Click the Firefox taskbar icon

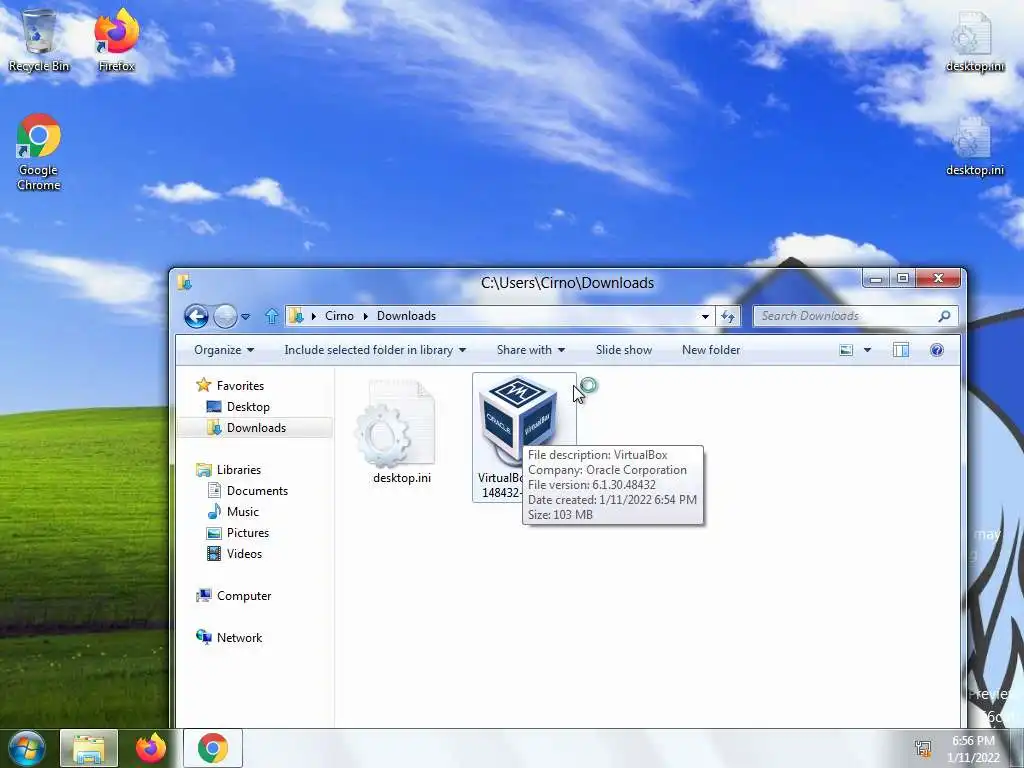[x=151, y=748]
